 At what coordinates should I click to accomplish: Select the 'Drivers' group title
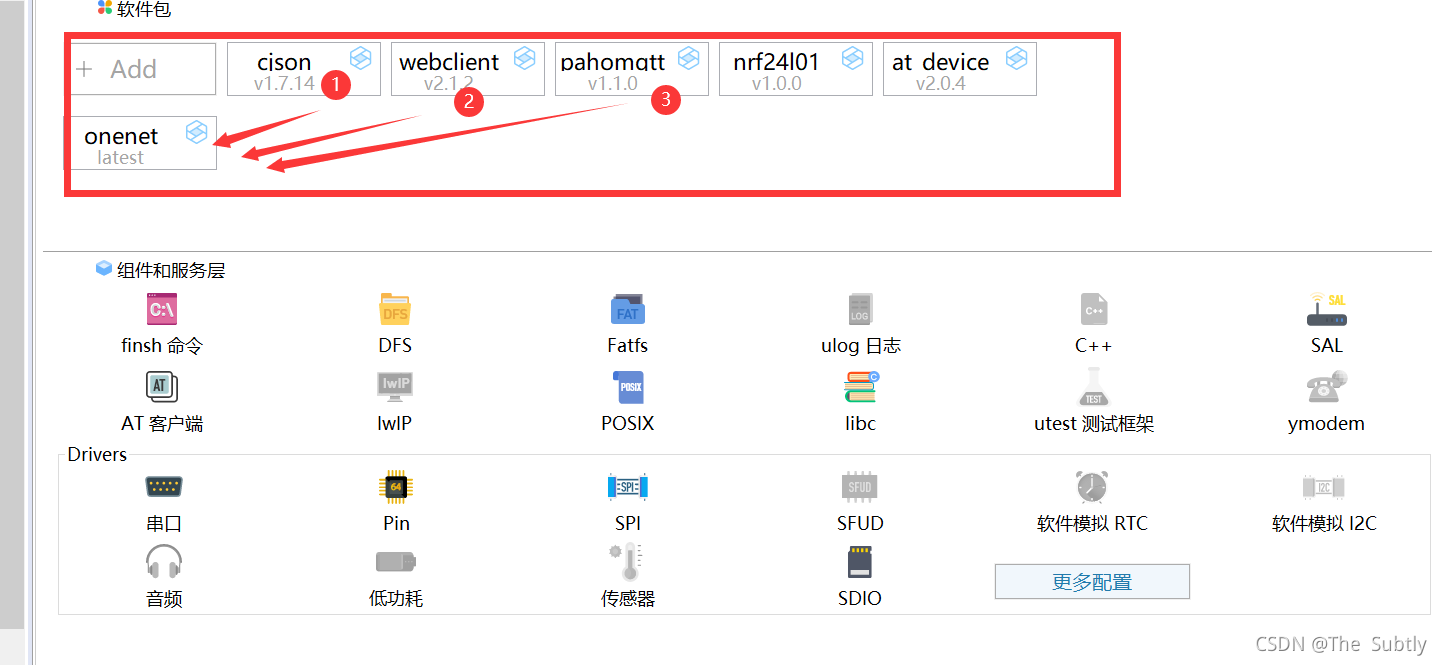tap(97, 454)
